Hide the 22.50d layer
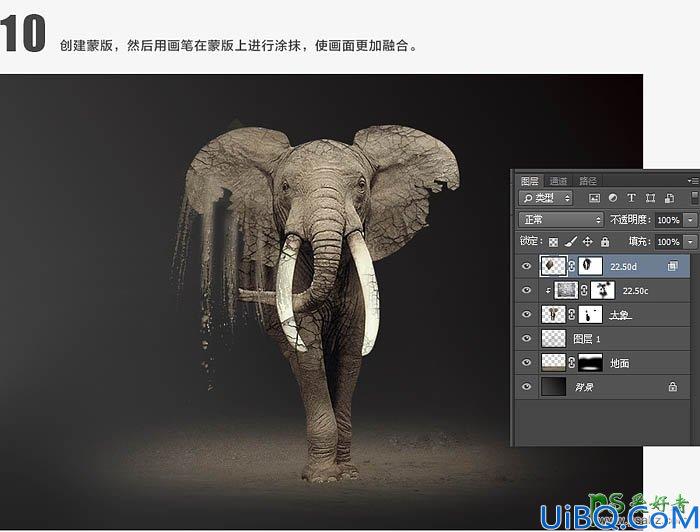Viewport: 700px width, 532px height. tap(526, 266)
